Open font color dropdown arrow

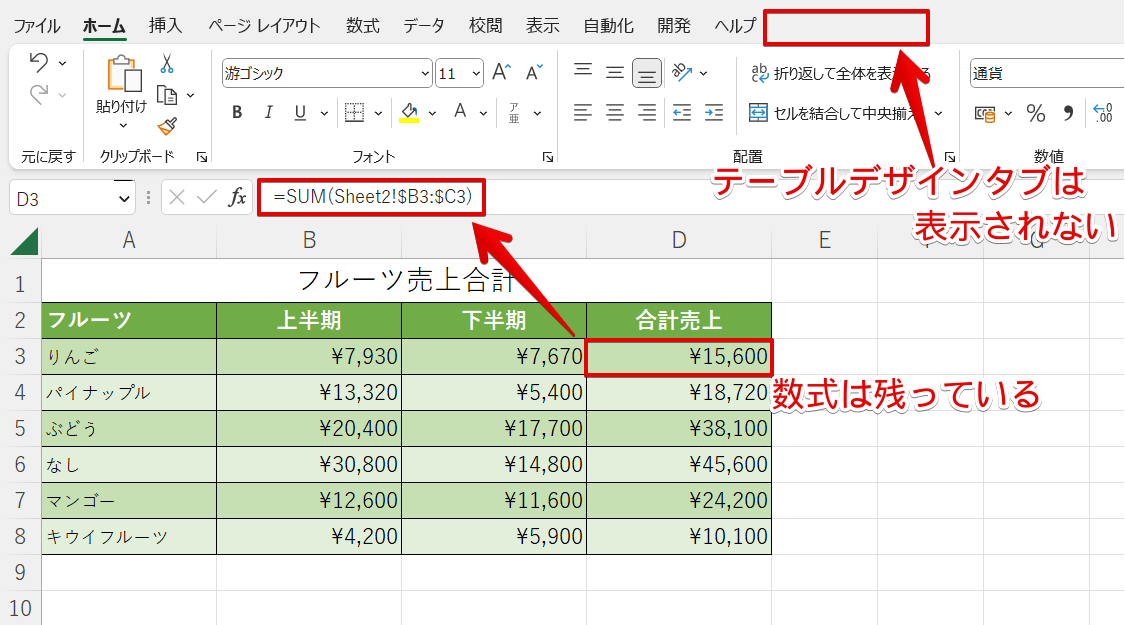tap(484, 113)
